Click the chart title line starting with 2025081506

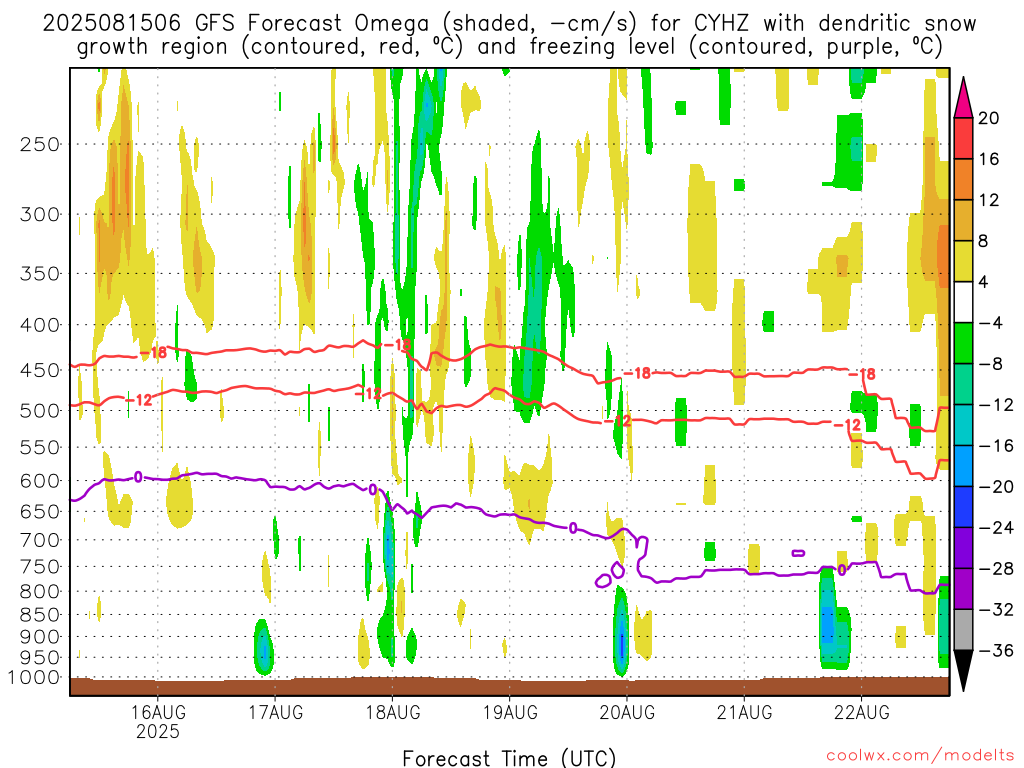click(x=509, y=24)
